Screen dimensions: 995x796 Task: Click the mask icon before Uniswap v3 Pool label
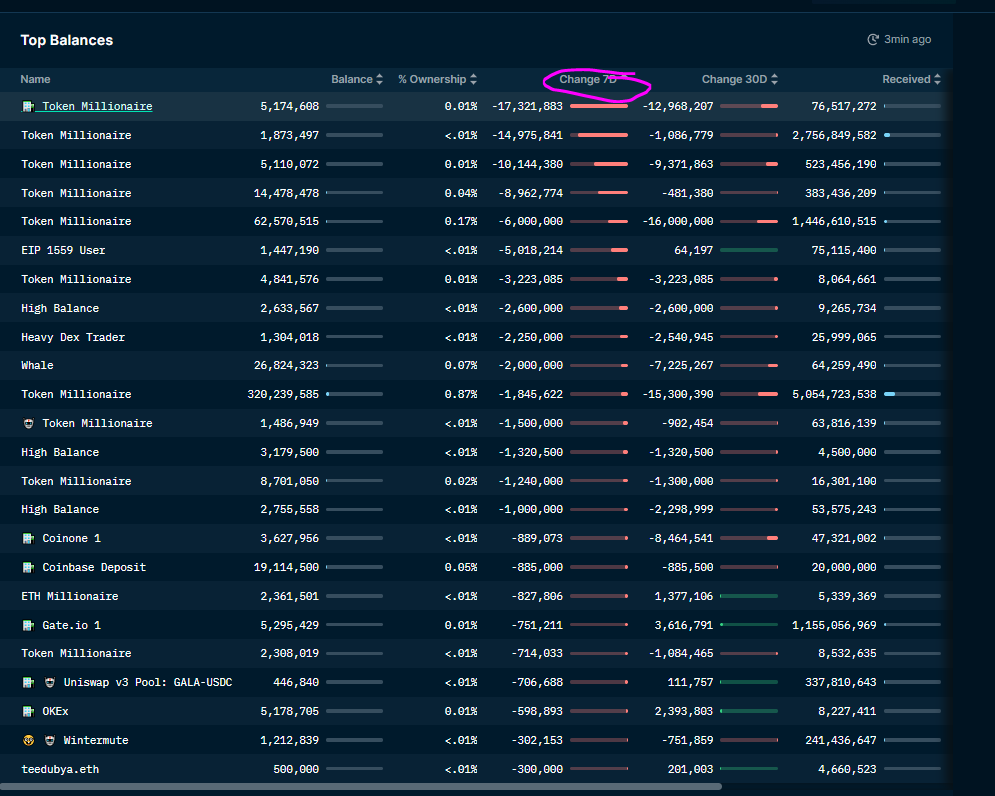[49, 682]
